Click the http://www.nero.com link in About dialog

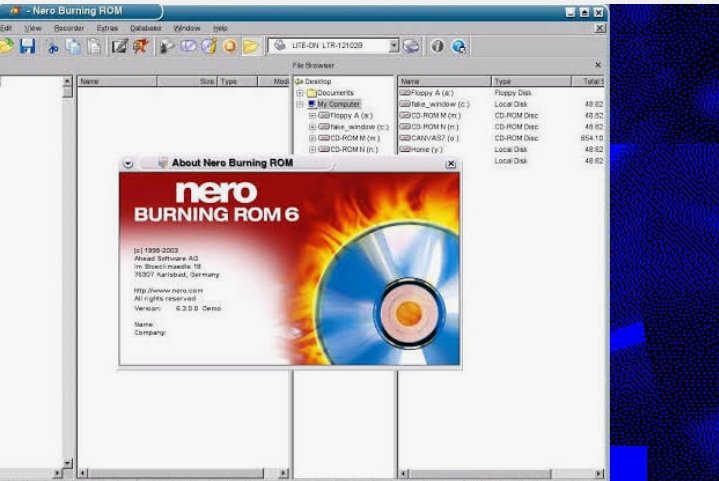[x=168, y=291]
